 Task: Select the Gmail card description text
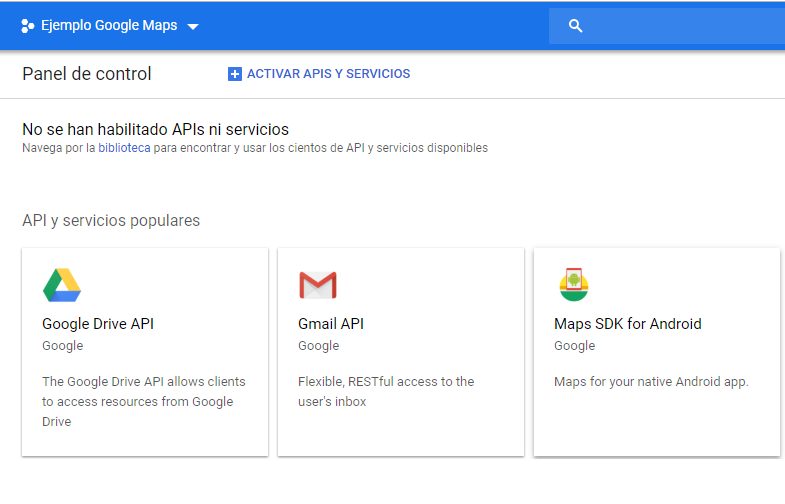(386, 391)
